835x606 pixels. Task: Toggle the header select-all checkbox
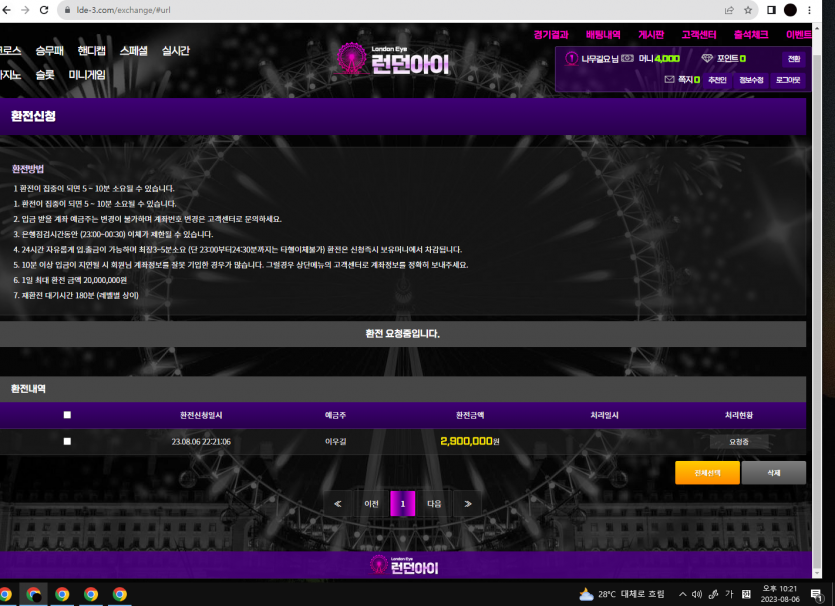67,415
